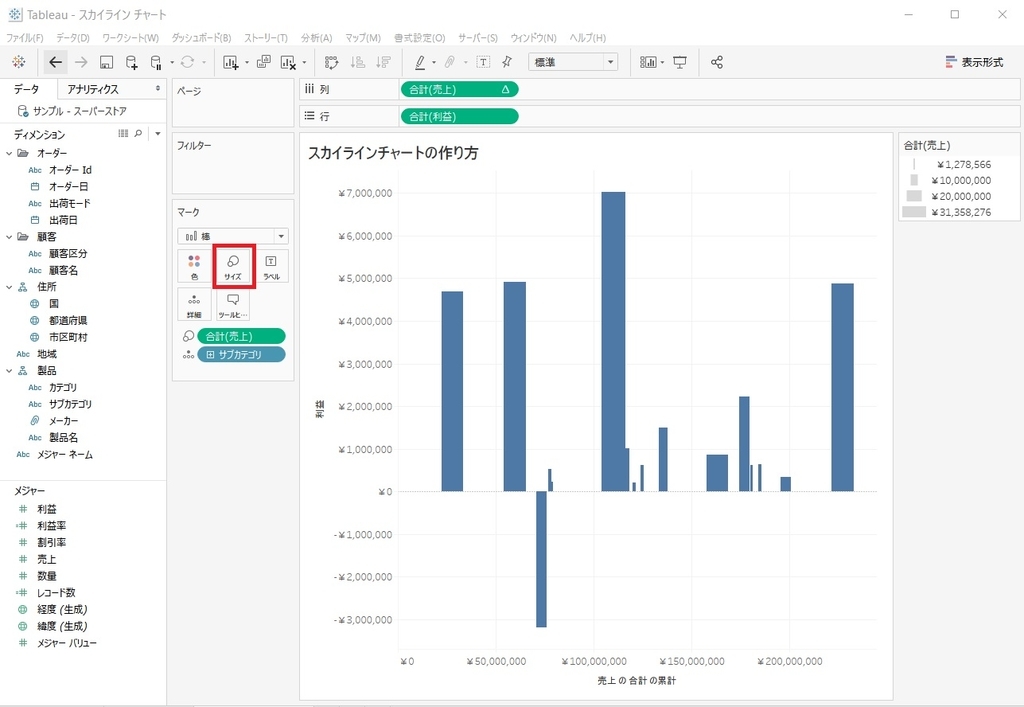This screenshot has width=1024, height=707.
Task: Open the dropdown arrow next to clear sheet
Action: [x=304, y=63]
